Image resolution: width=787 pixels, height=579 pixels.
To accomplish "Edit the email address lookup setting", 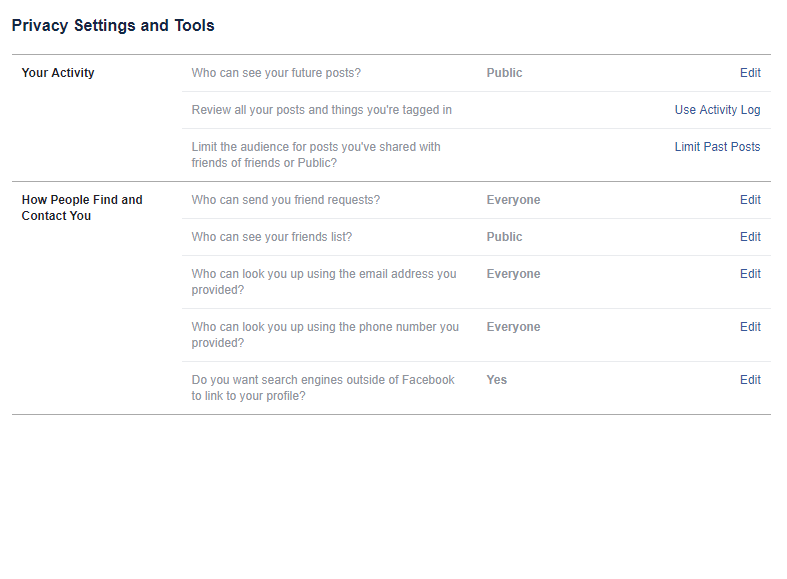I will [750, 274].
